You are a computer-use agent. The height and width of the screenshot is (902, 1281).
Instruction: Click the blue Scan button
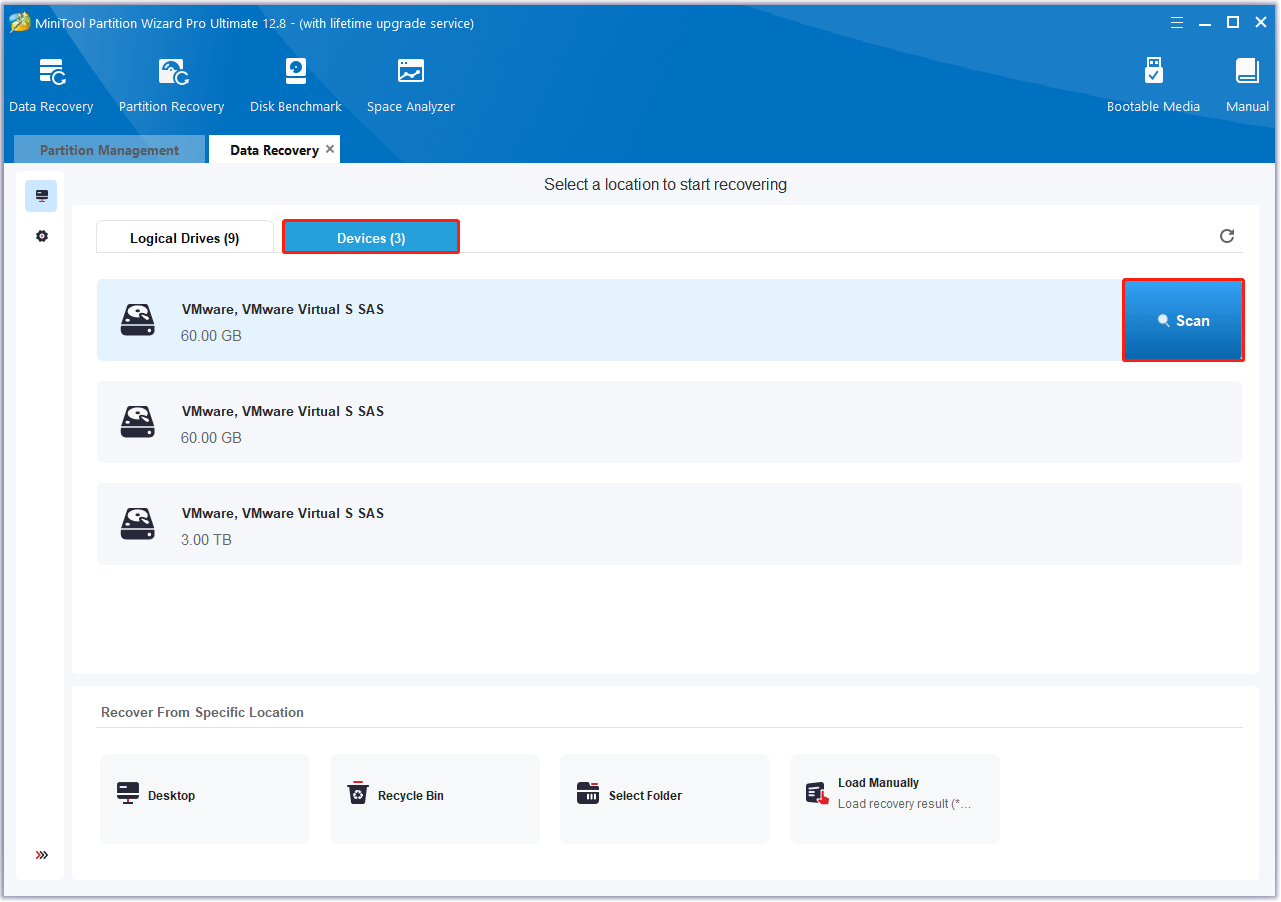click(1183, 320)
